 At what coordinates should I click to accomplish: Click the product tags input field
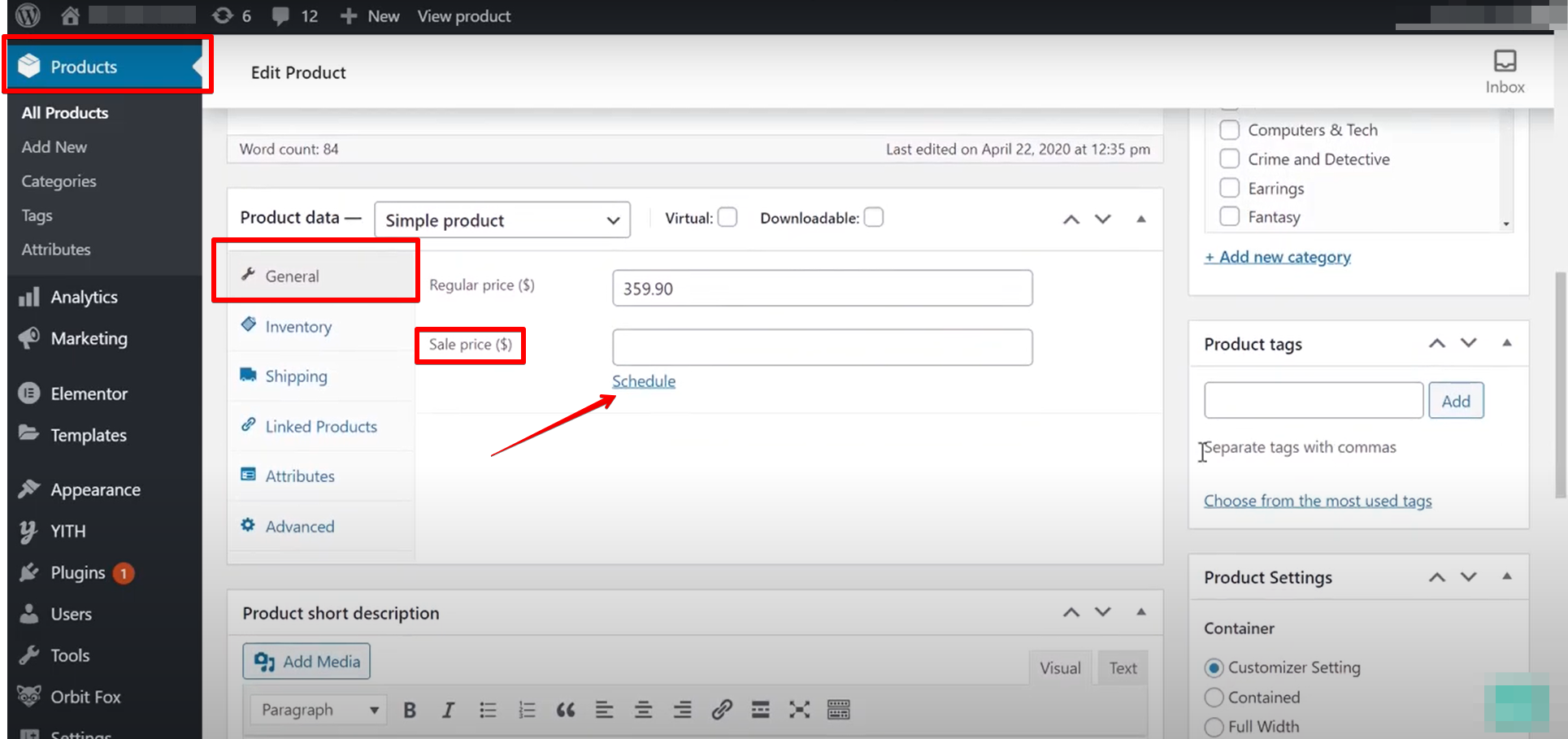click(x=1313, y=400)
